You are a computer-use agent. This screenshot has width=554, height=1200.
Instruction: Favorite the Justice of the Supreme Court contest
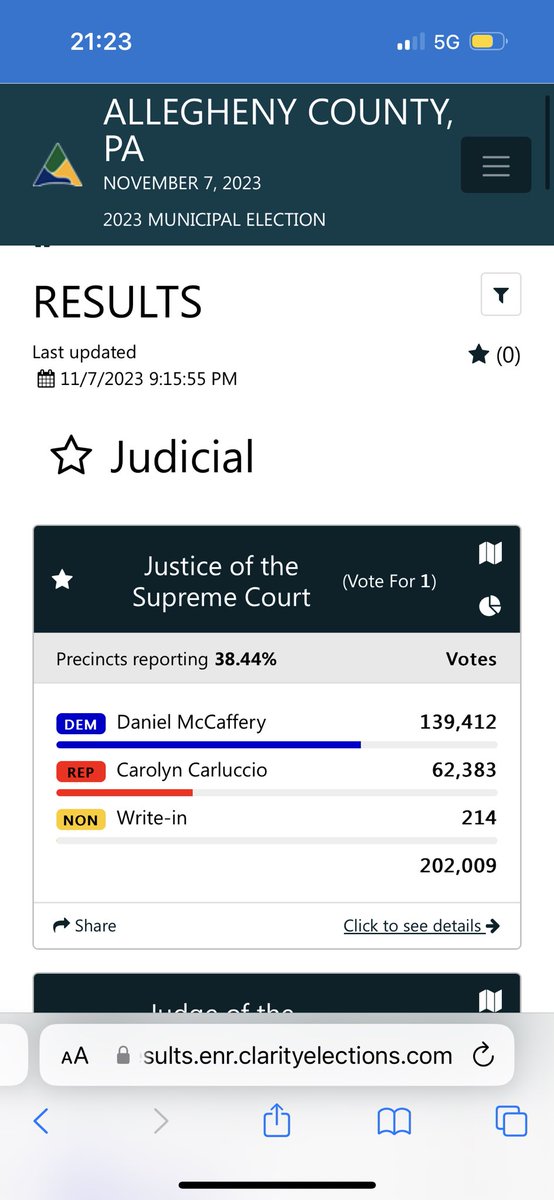[62, 580]
